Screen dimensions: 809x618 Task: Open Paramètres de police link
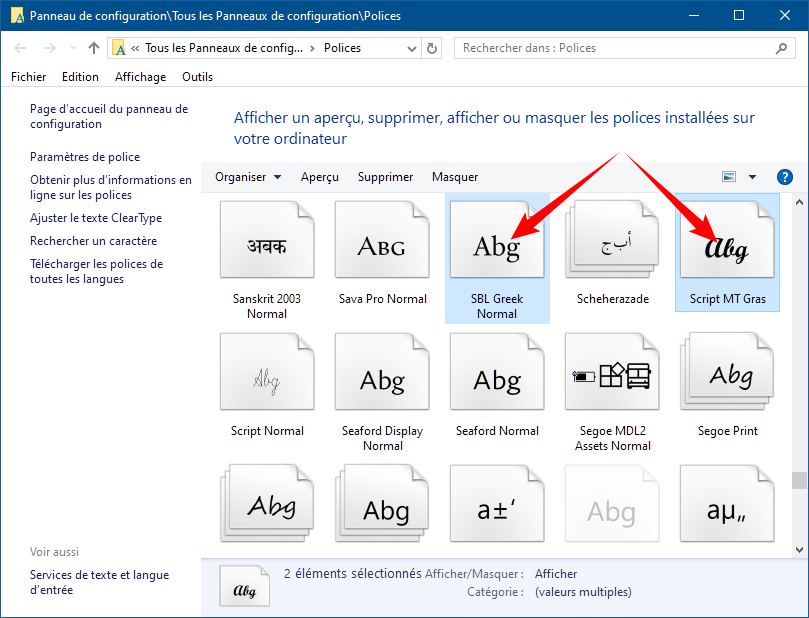85,157
